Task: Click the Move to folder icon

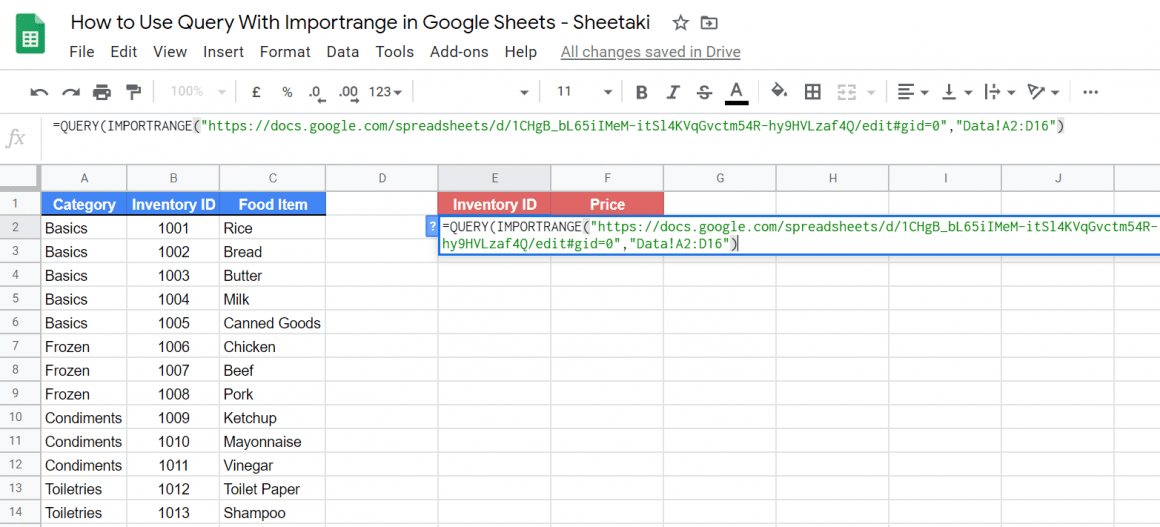Action: (708, 23)
